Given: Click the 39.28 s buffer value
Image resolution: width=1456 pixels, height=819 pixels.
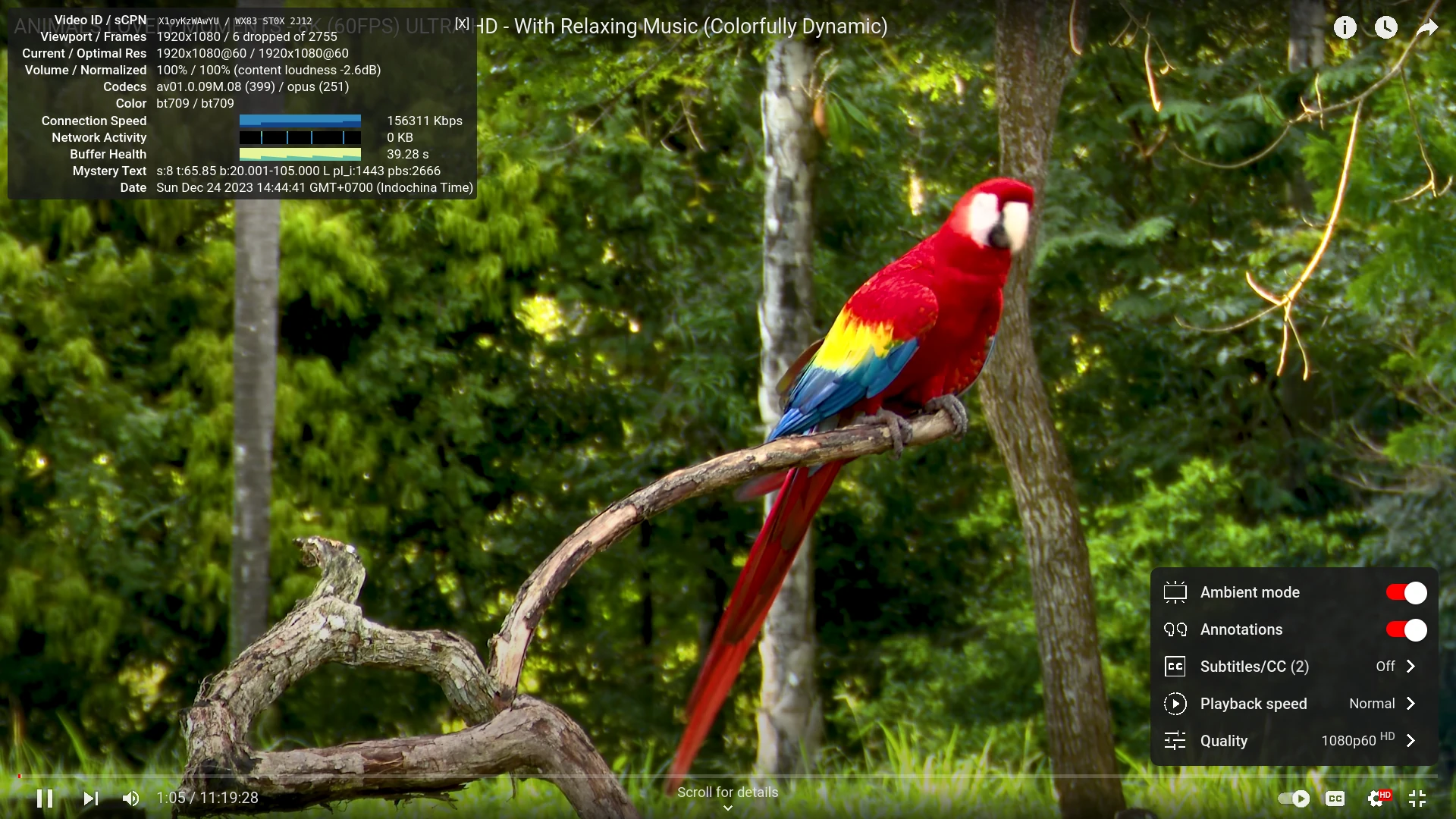Looking at the screenshot, I should click(x=408, y=154).
